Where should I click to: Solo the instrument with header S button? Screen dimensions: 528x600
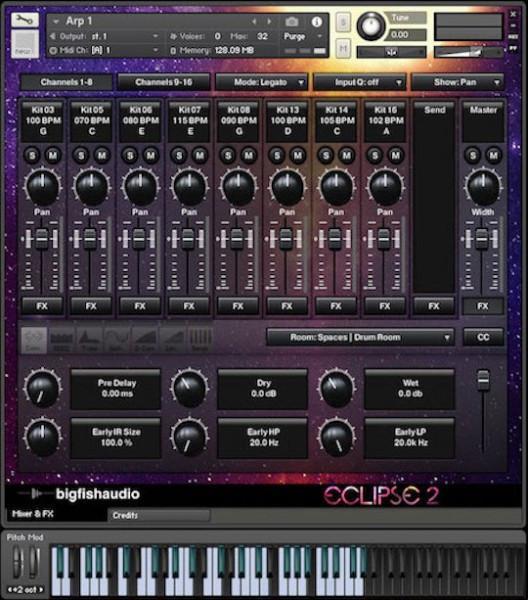[343, 23]
